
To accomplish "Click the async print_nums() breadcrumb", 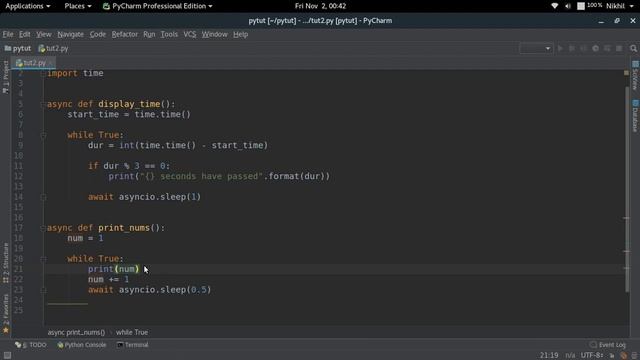I will tap(76, 332).
